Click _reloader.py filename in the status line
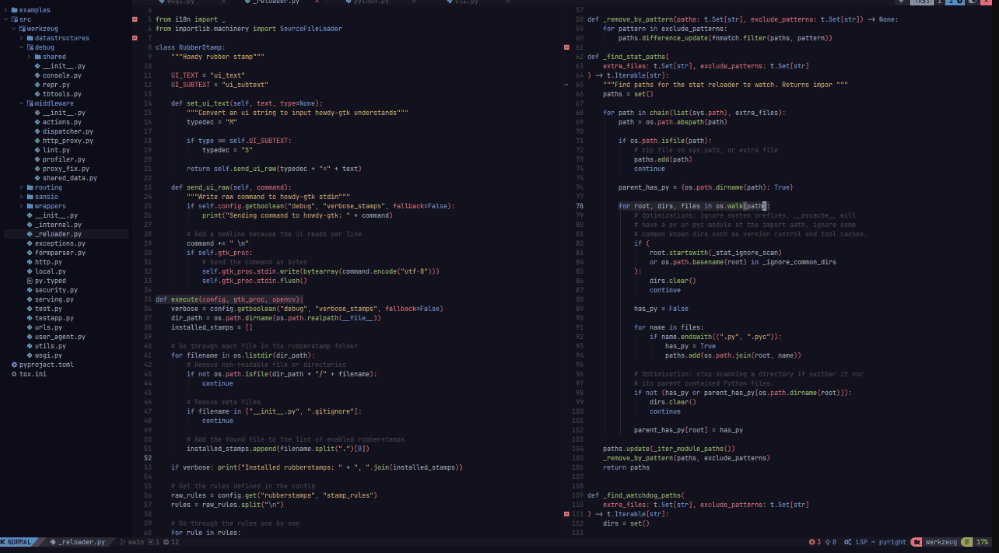The height and width of the screenshot is (553, 999). click(x=81, y=542)
